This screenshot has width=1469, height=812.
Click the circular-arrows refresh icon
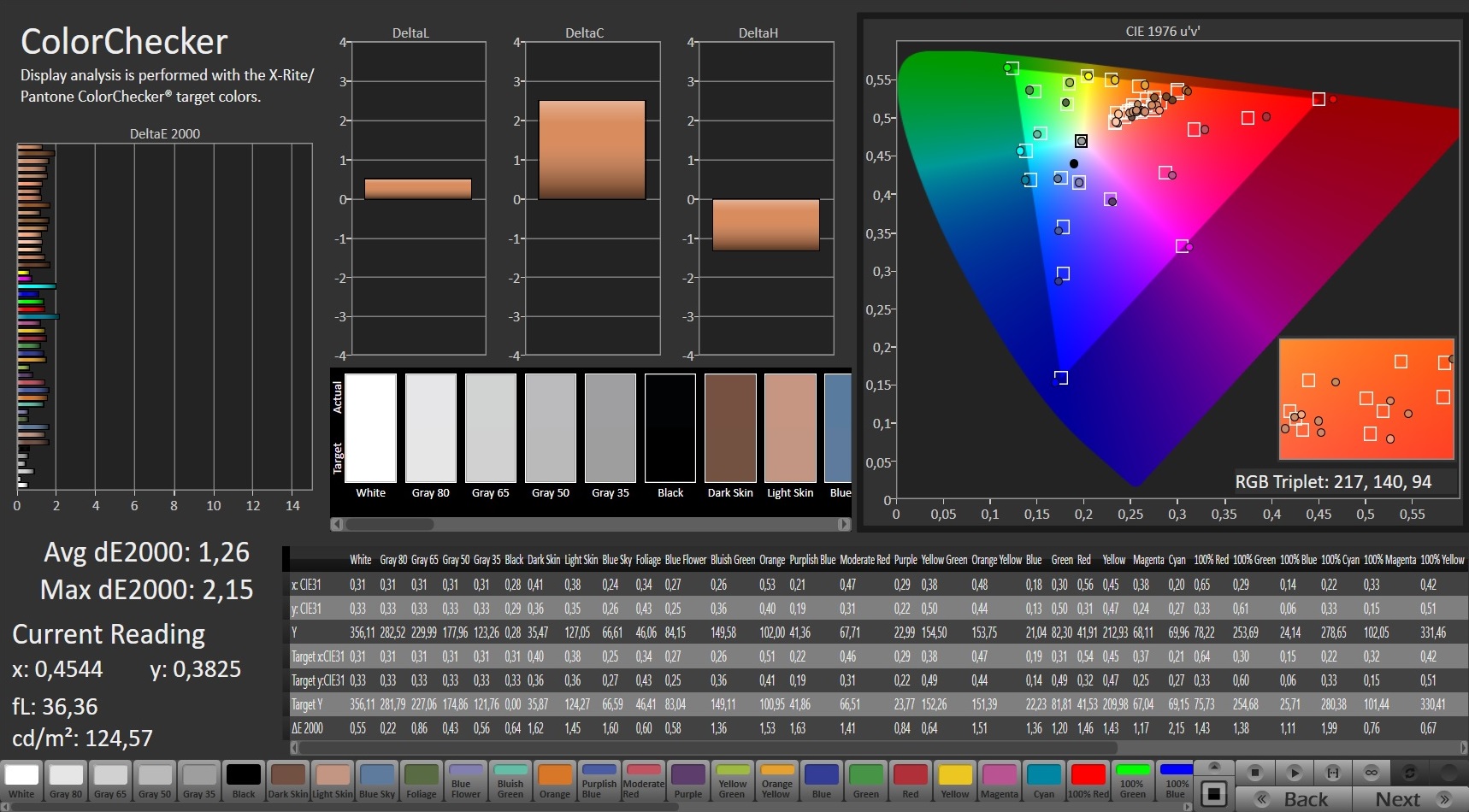[1409, 773]
